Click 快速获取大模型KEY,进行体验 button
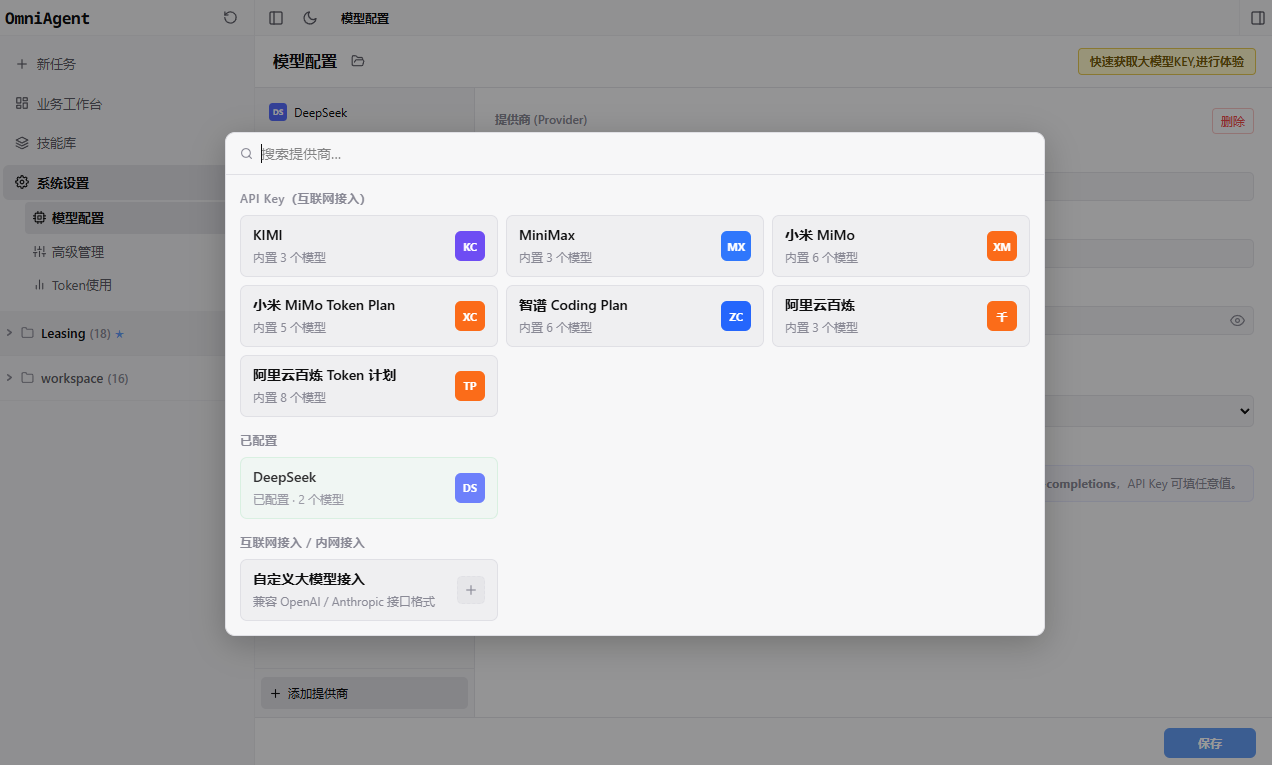The height and width of the screenshot is (765, 1272). tap(1166, 61)
